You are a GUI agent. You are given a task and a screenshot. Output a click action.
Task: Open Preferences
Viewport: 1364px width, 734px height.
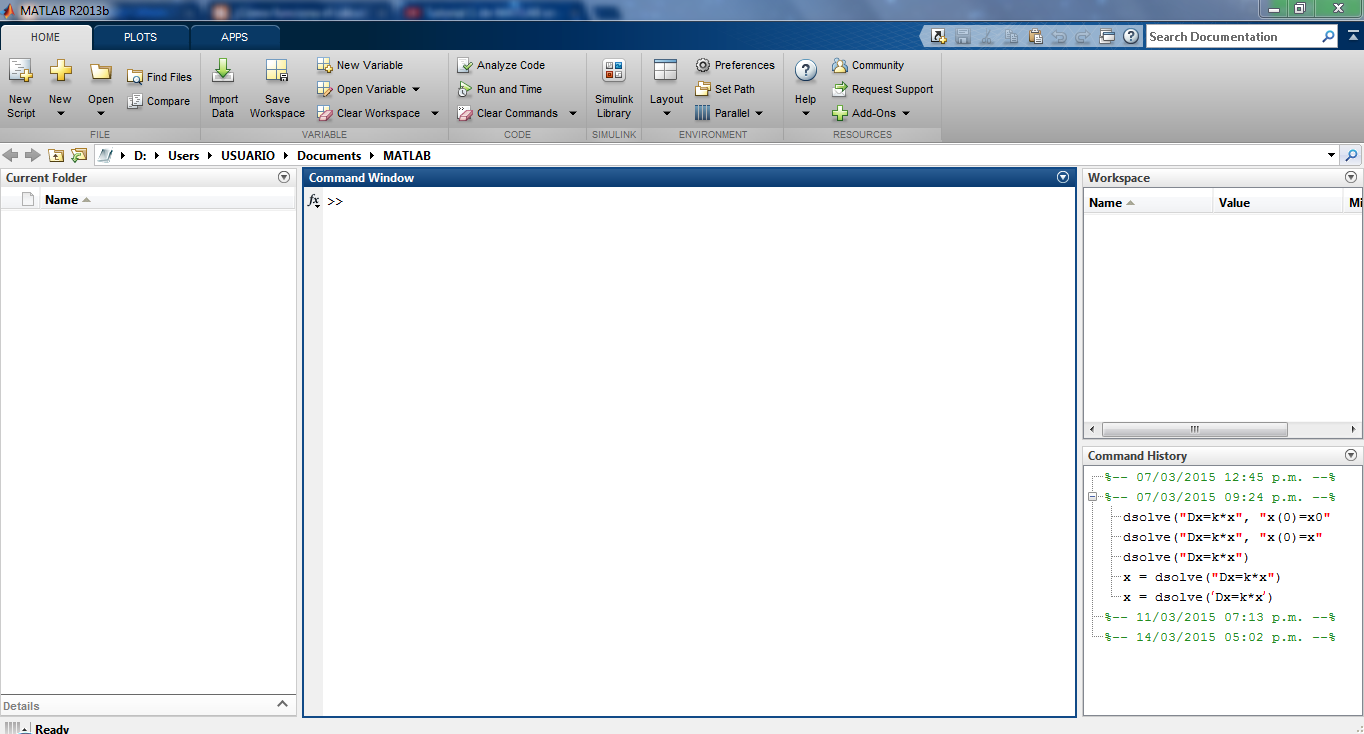[735, 65]
